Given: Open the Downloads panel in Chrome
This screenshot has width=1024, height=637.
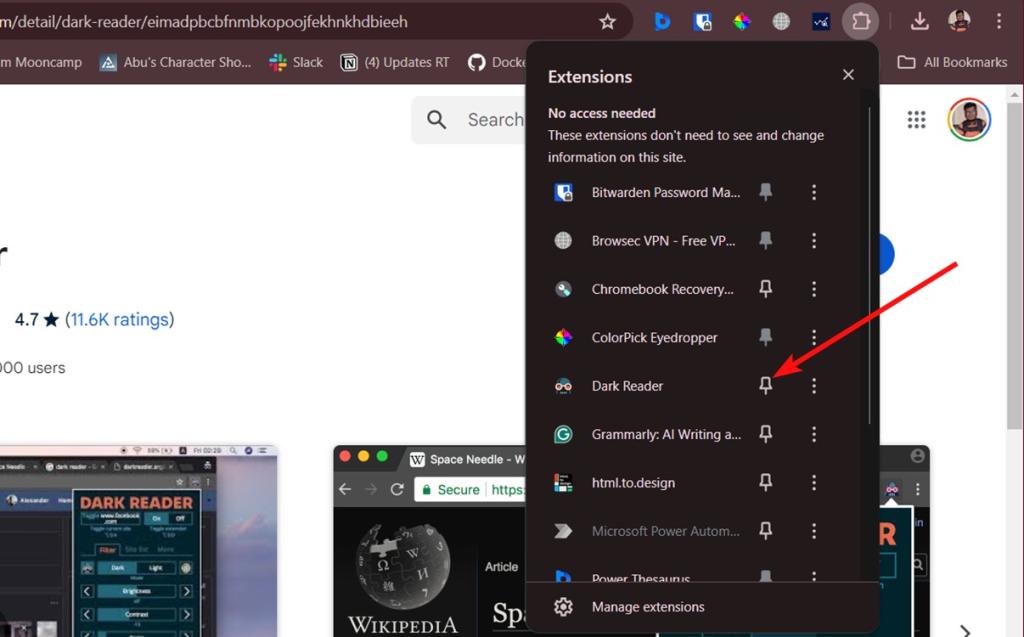Looking at the screenshot, I should click(x=919, y=20).
